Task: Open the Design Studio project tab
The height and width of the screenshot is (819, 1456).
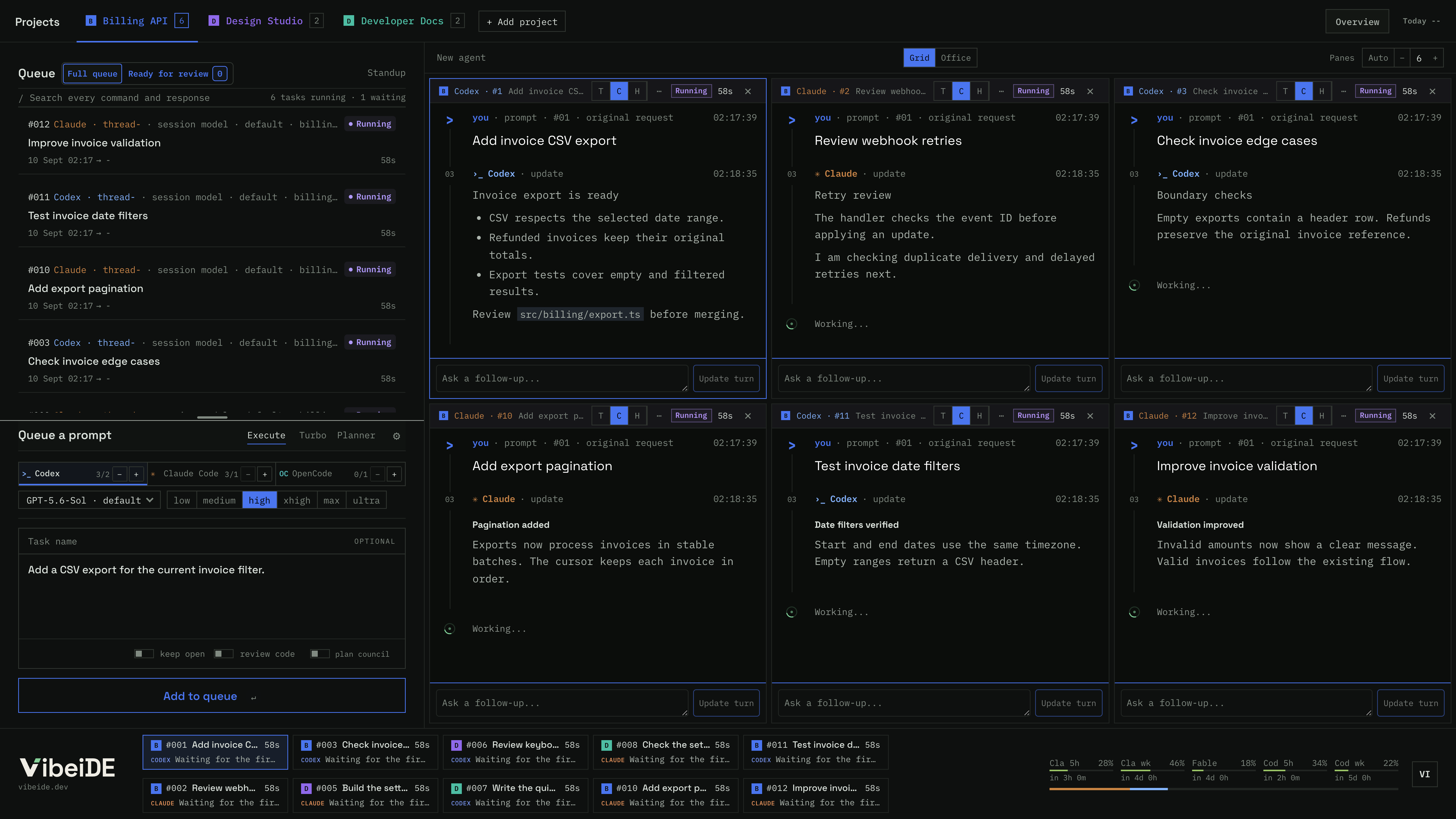Action: pyautogui.click(x=265, y=21)
